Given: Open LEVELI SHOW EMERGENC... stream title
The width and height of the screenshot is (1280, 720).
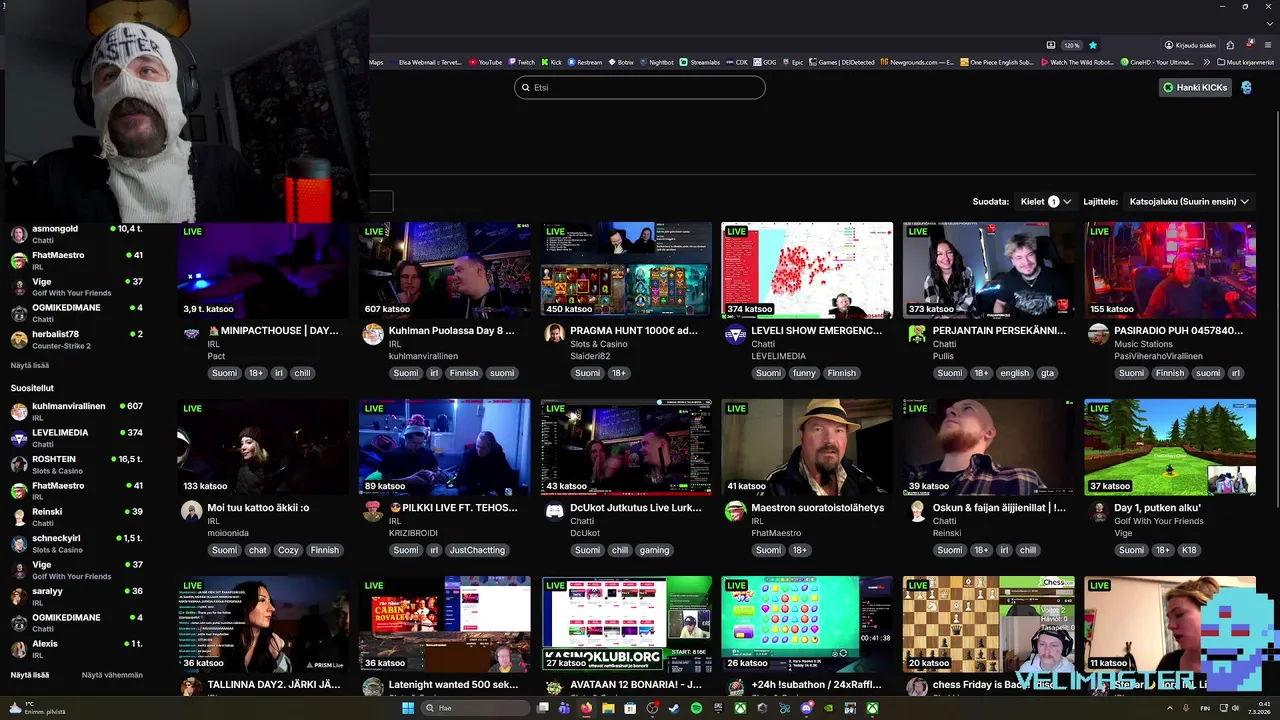Looking at the screenshot, I should (817, 330).
